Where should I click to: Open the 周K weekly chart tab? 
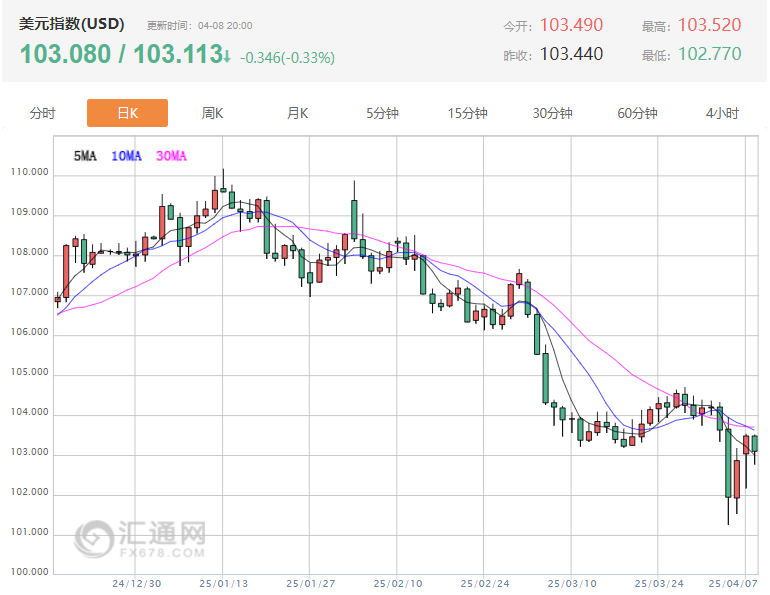click(212, 113)
